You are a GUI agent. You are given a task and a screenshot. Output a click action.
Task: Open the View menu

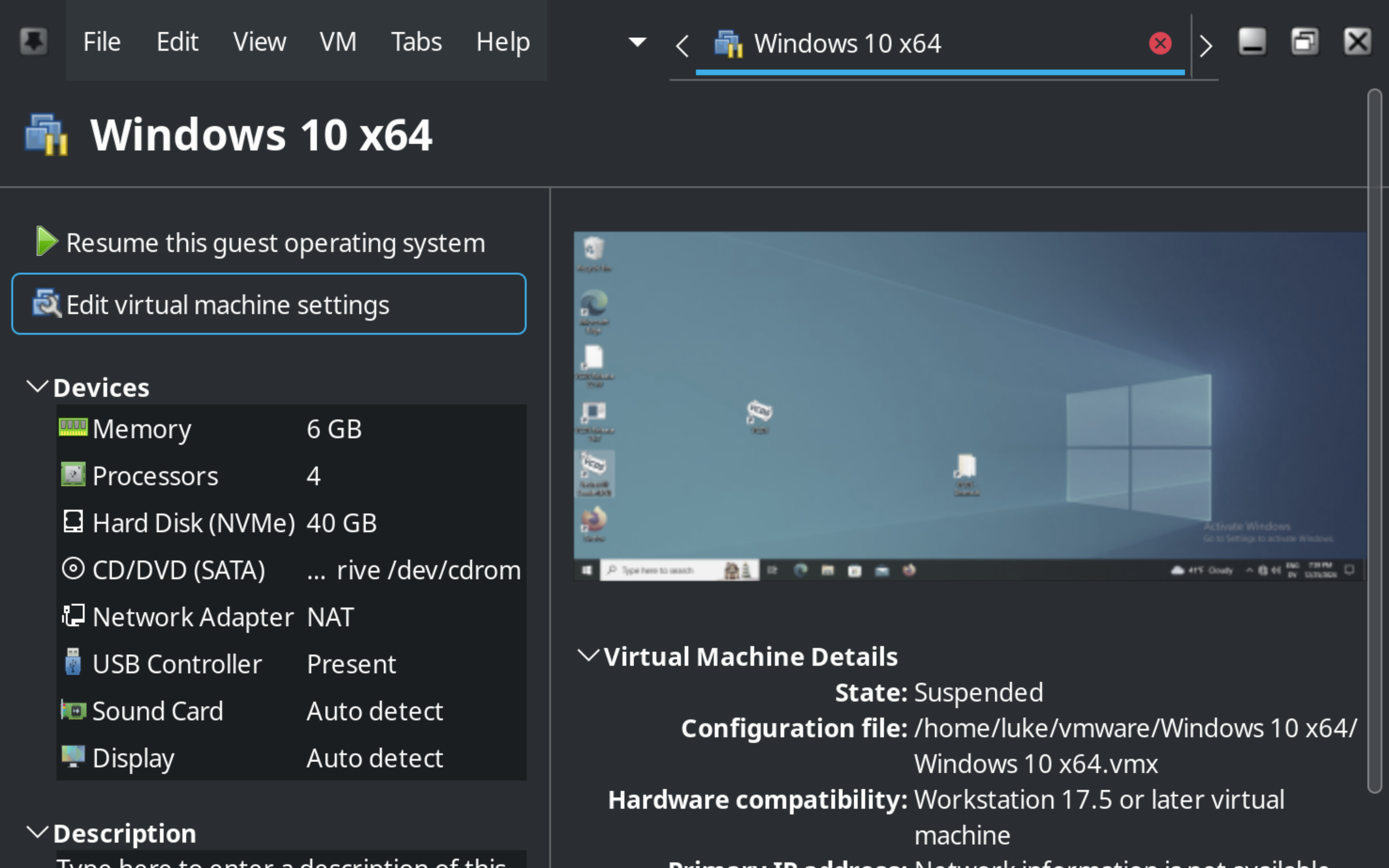(x=259, y=42)
